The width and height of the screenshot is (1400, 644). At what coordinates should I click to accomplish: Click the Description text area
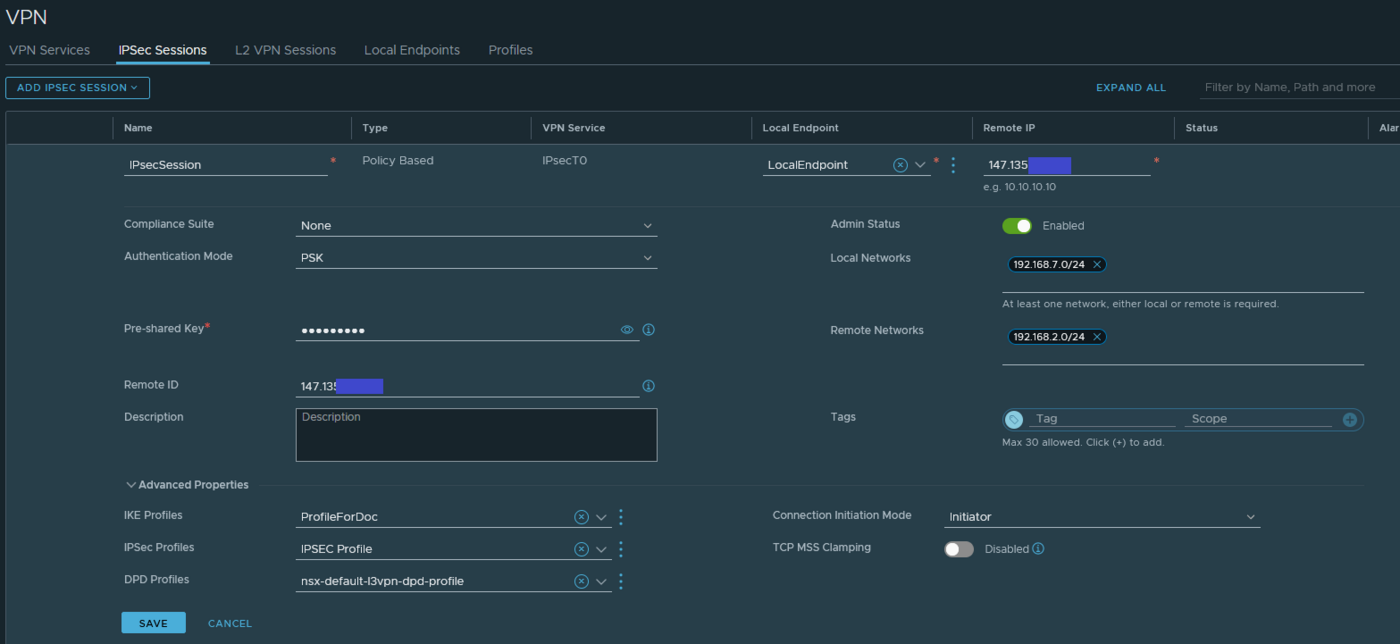coord(476,435)
